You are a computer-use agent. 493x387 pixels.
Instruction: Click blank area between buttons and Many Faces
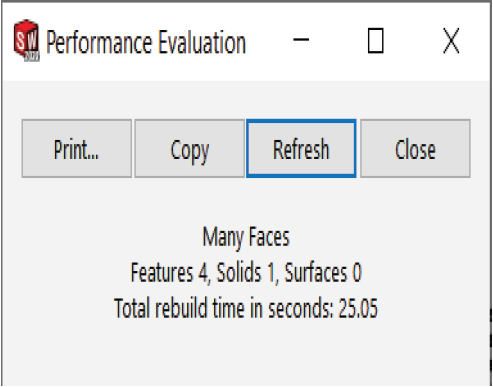[x=246, y=202]
